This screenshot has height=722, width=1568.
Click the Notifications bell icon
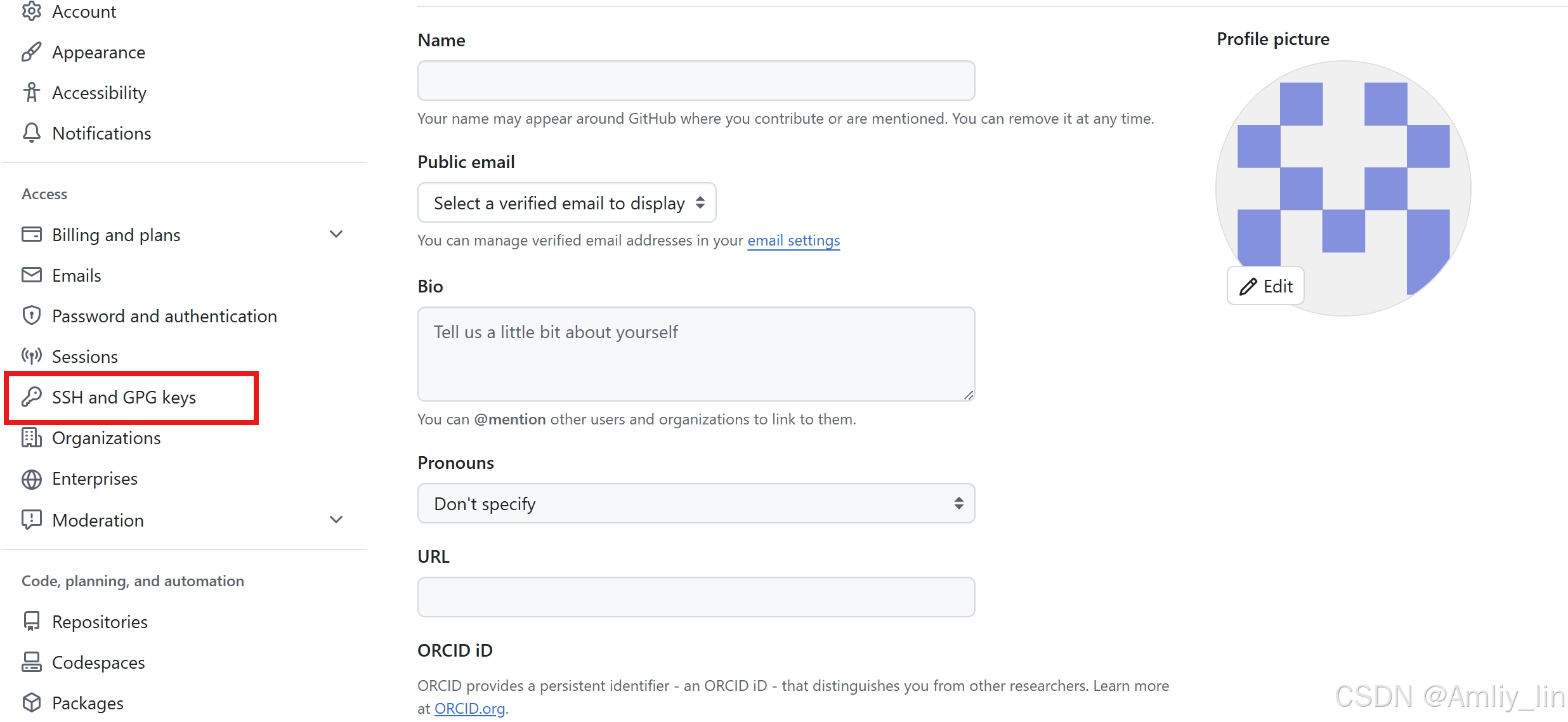pyautogui.click(x=31, y=133)
